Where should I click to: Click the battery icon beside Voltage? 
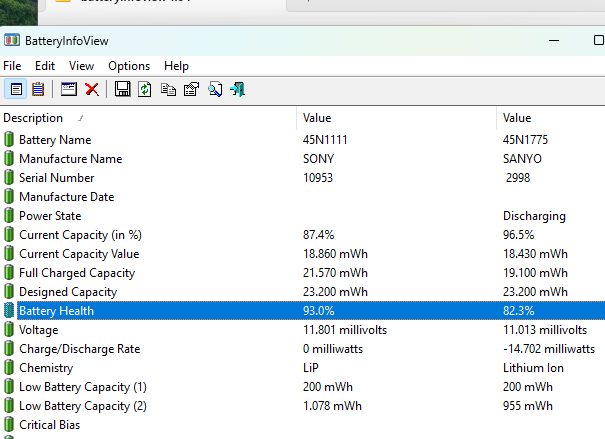point(9,329)
